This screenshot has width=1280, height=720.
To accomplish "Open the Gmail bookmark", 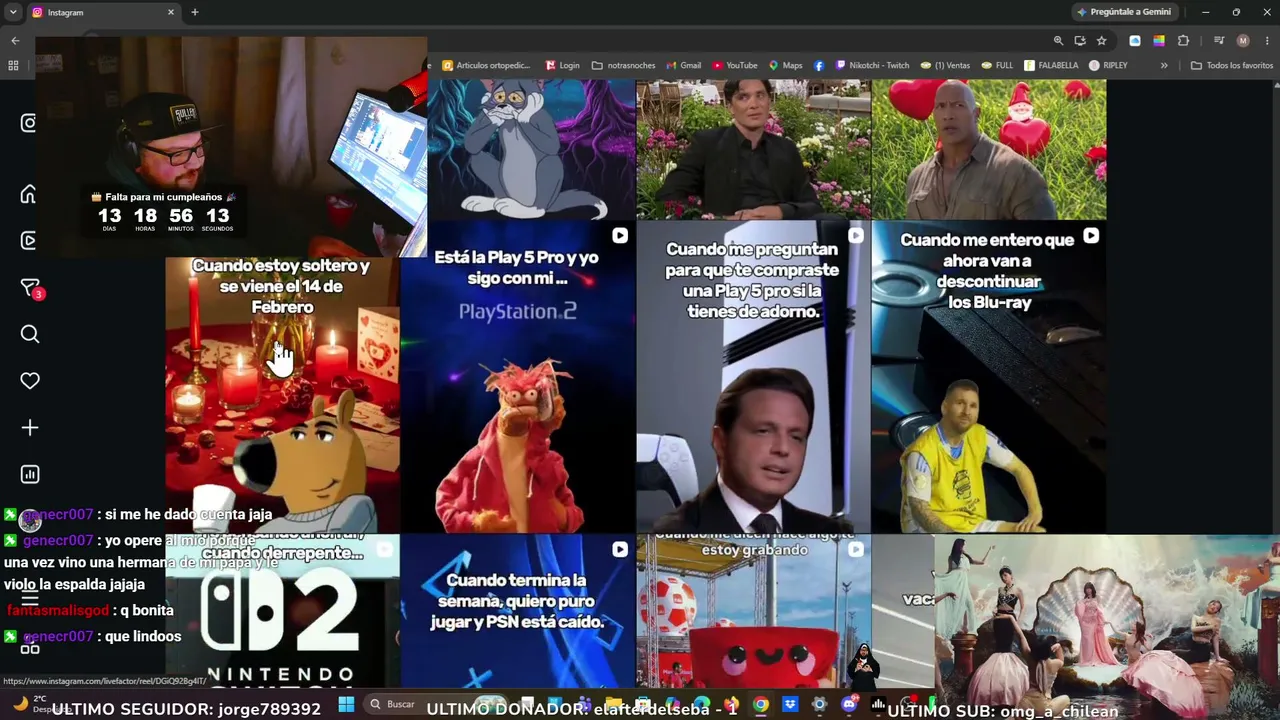I will (684, 66).
